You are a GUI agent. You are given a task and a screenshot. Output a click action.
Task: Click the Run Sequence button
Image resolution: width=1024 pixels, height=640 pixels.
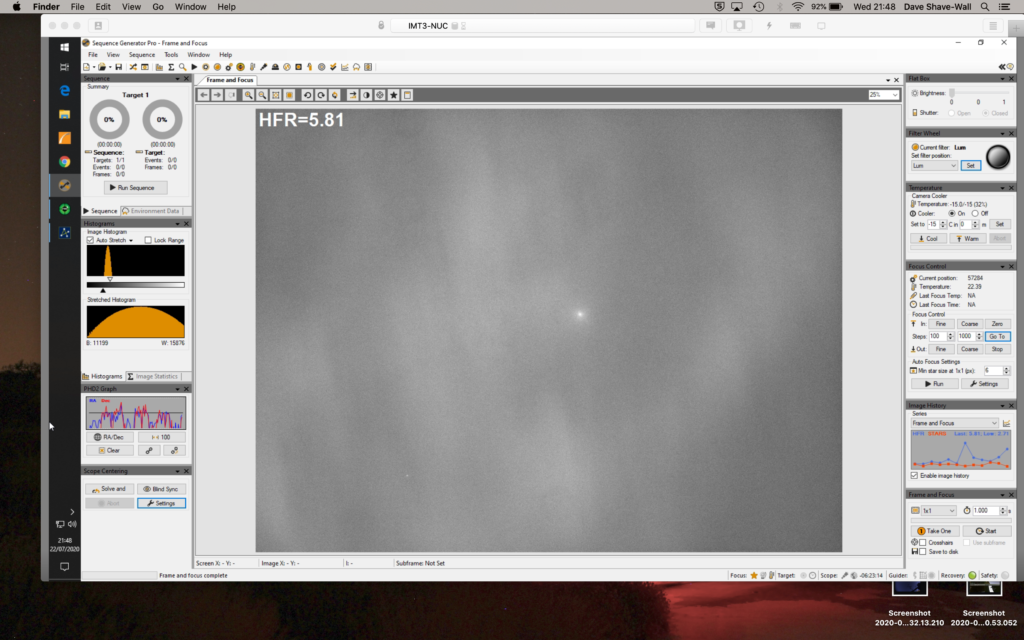tap(135, 187)
